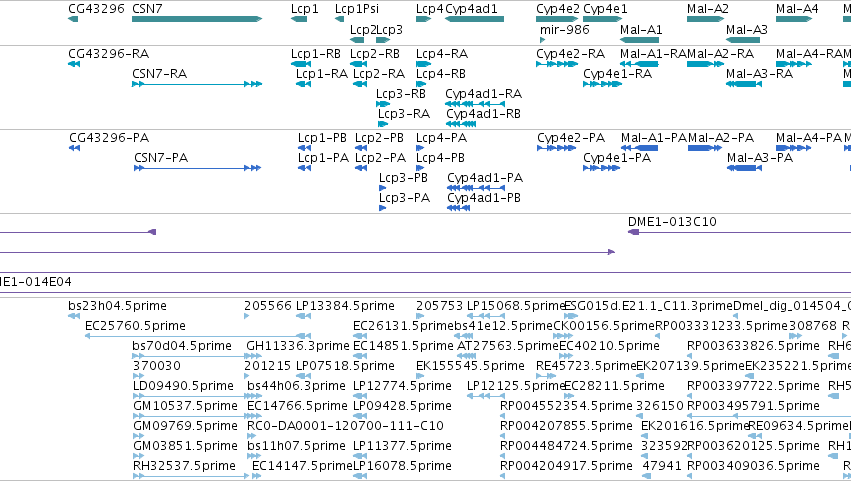
Task: Click the mir-986 gene label
Action: click(x=564, y=29)
